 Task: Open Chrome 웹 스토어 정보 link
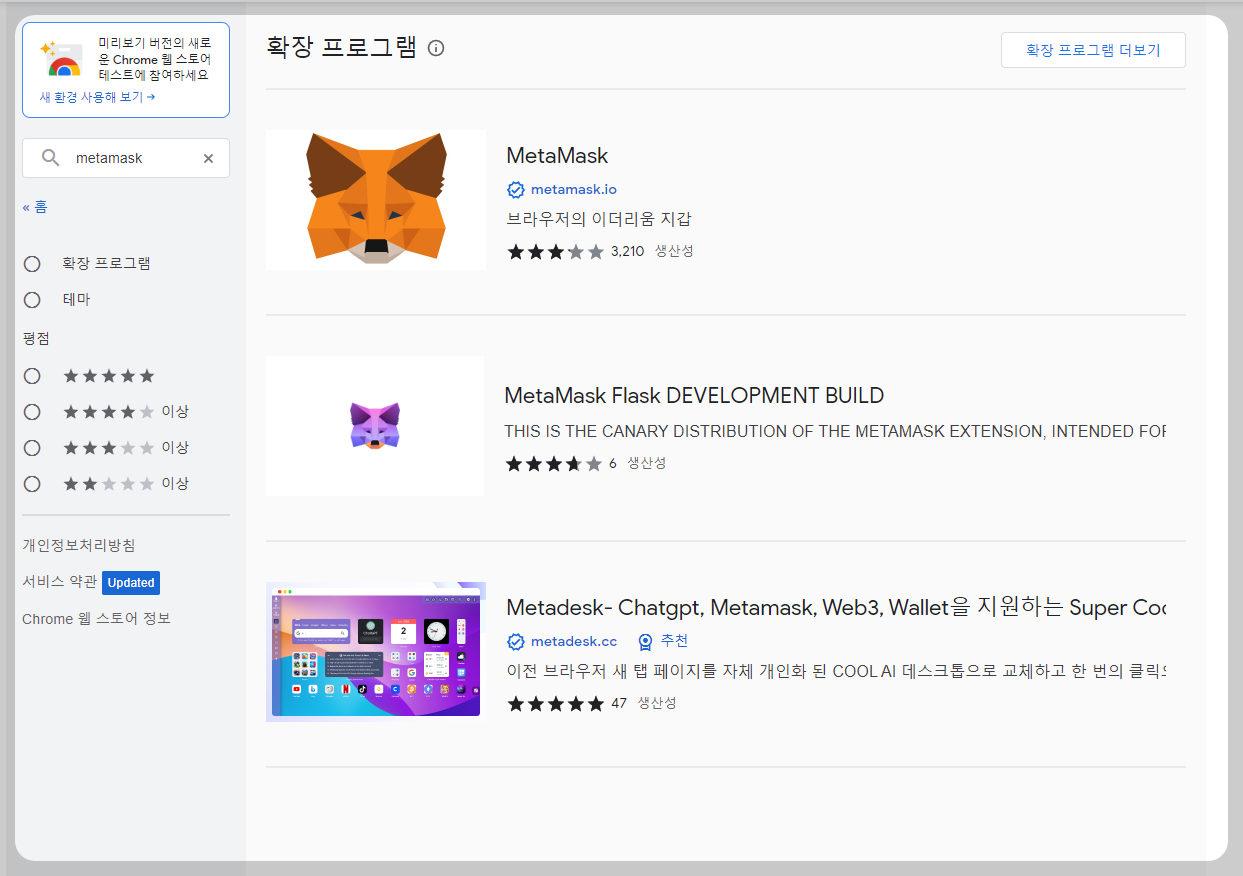click(x=96, y=619)
